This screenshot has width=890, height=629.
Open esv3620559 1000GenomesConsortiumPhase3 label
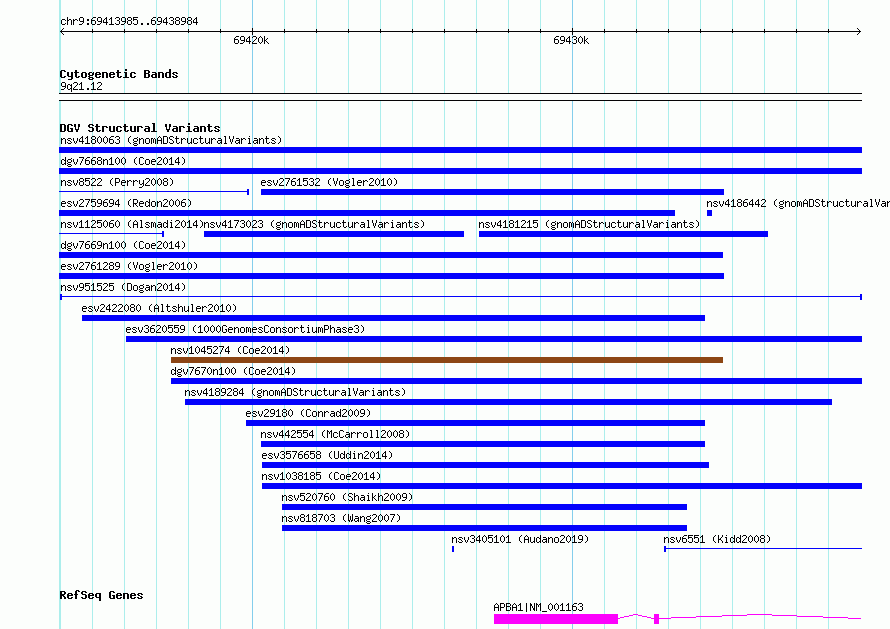tap(245, 329)
